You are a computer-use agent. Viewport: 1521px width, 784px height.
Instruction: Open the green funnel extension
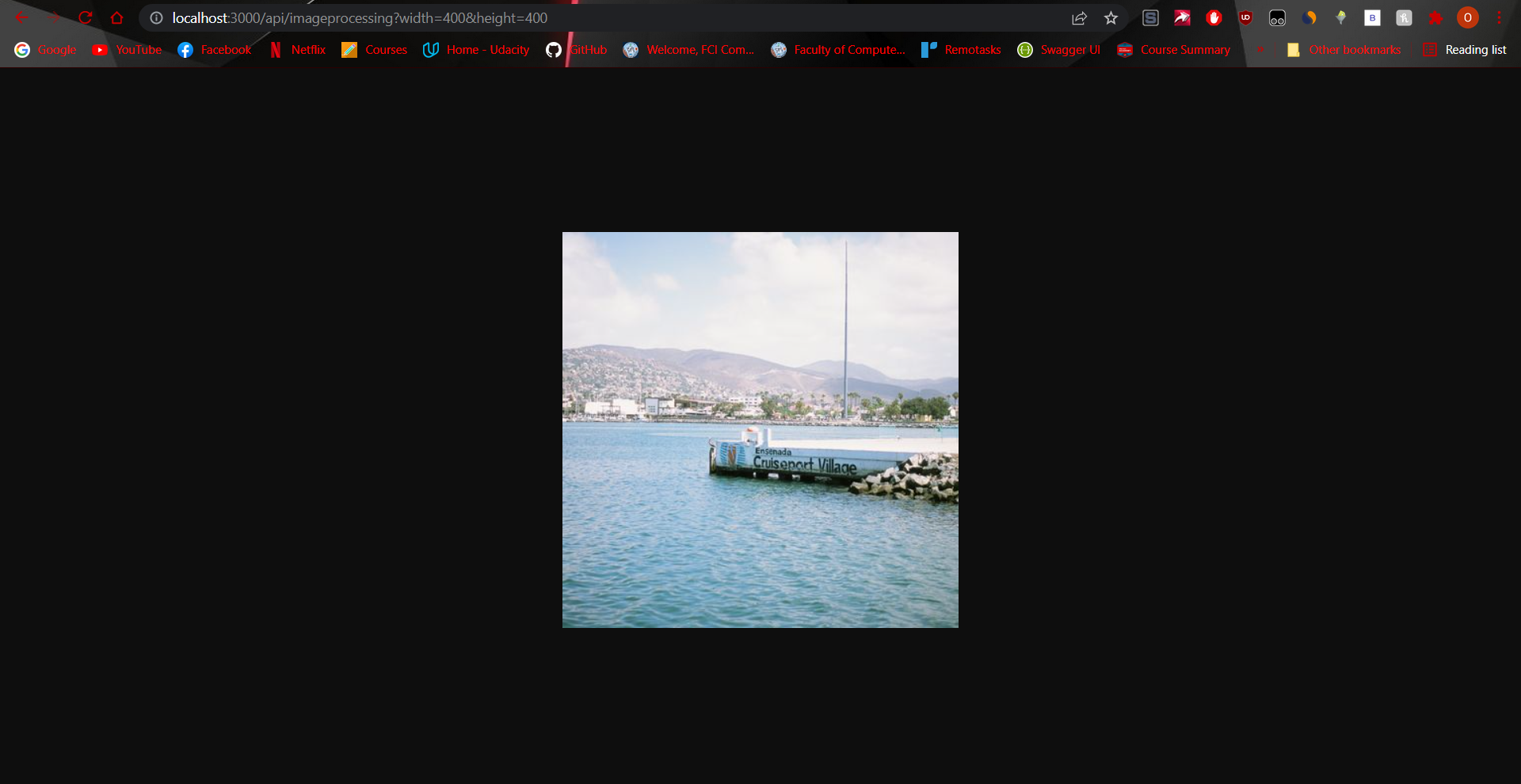point(1340,17)
